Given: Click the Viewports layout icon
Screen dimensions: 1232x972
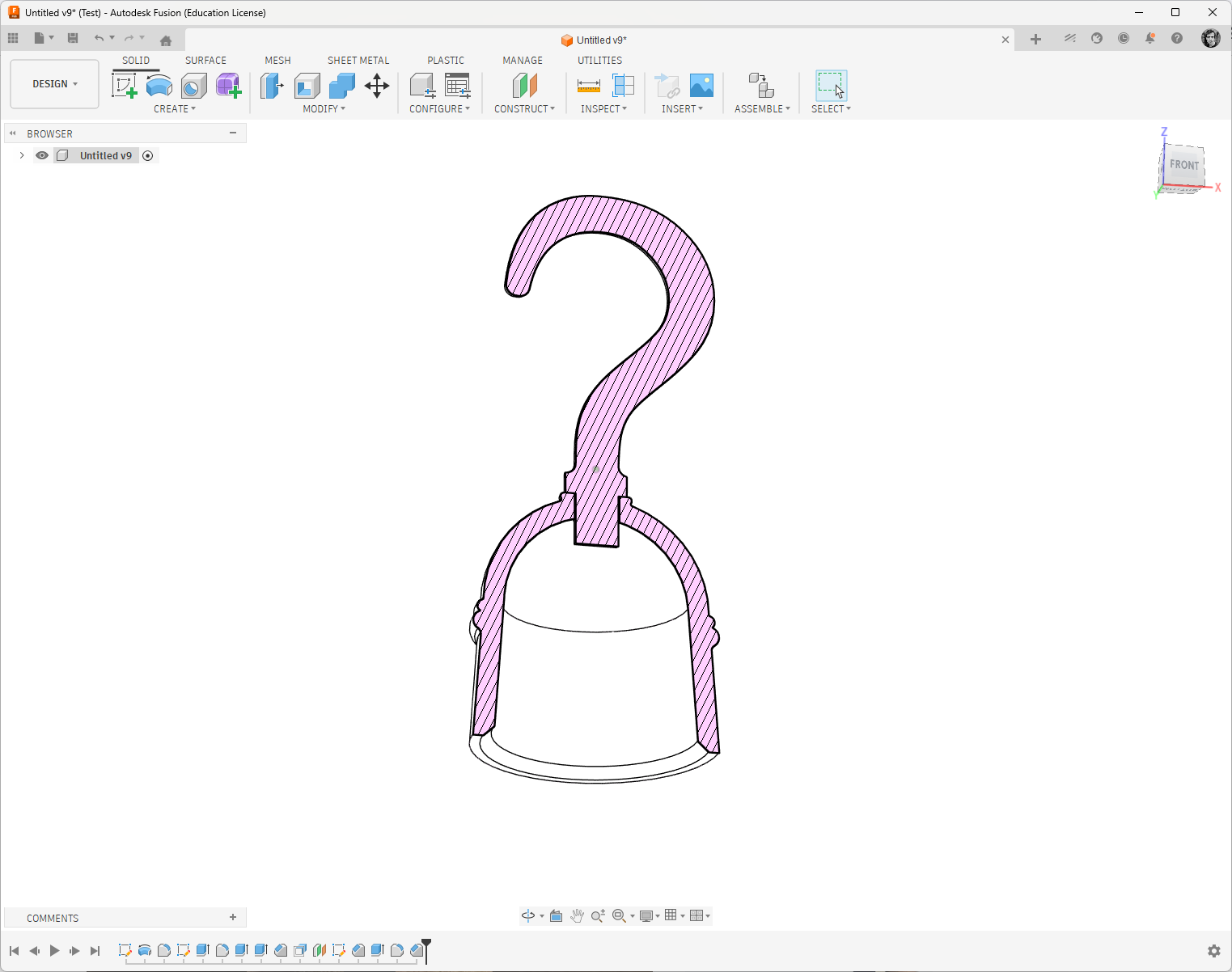Looking at the screenshot, I should [x=696, y=915].
